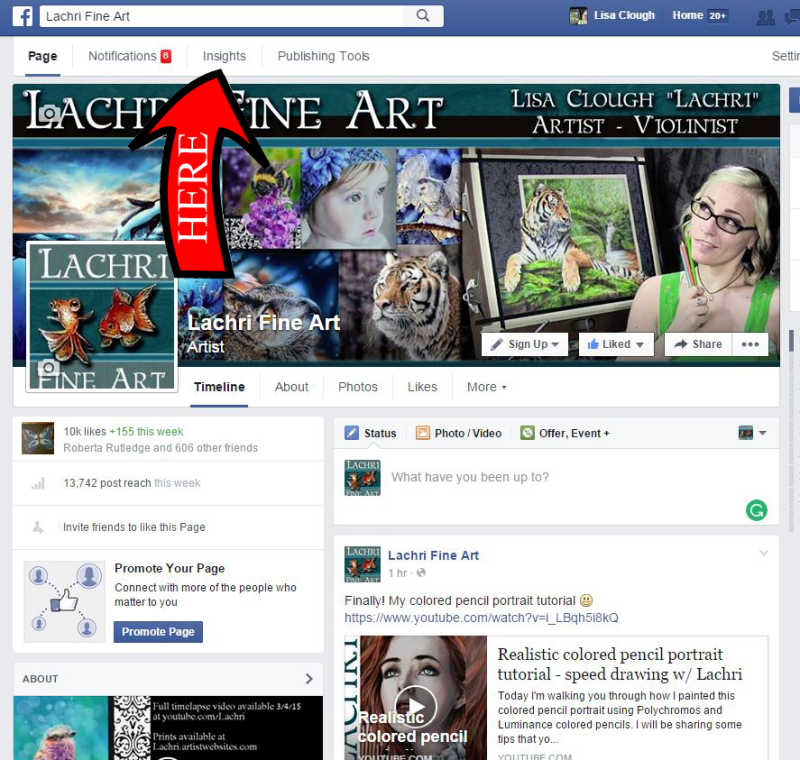
Task: Click the red notifications count badge
Action: [x=166, y=56]
